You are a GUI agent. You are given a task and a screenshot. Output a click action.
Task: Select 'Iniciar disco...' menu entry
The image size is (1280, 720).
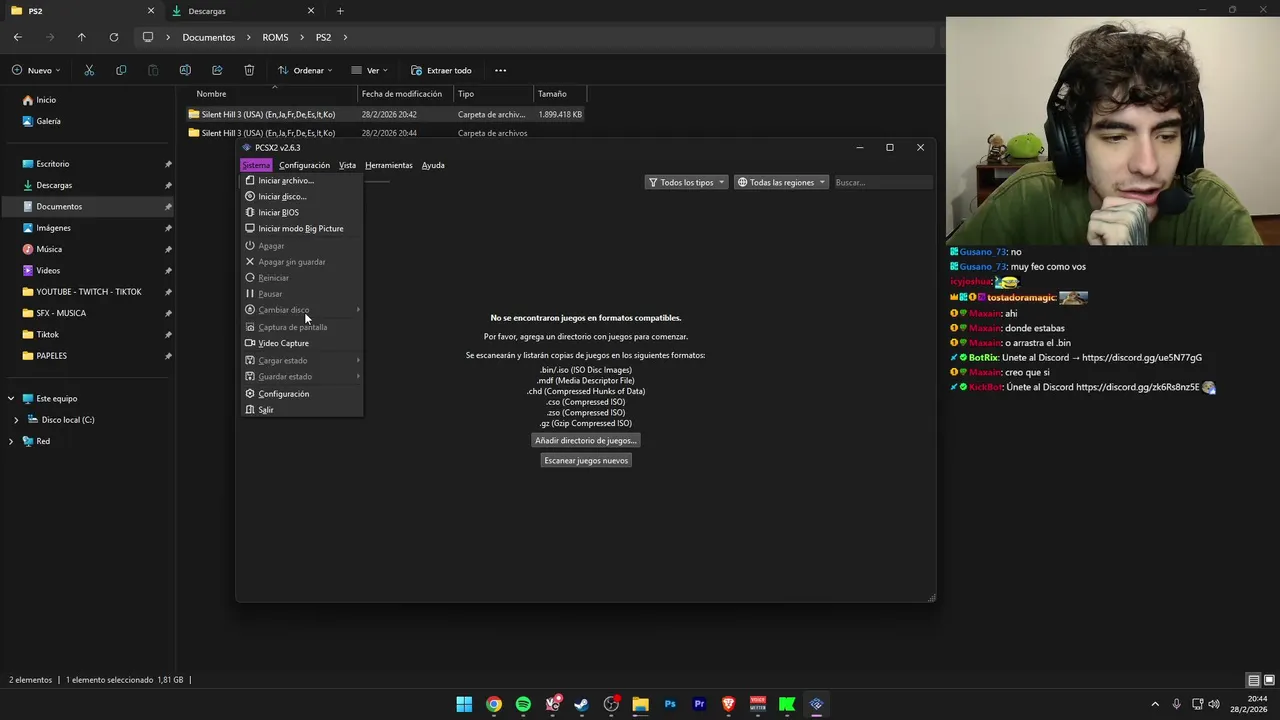coord(302,197)
